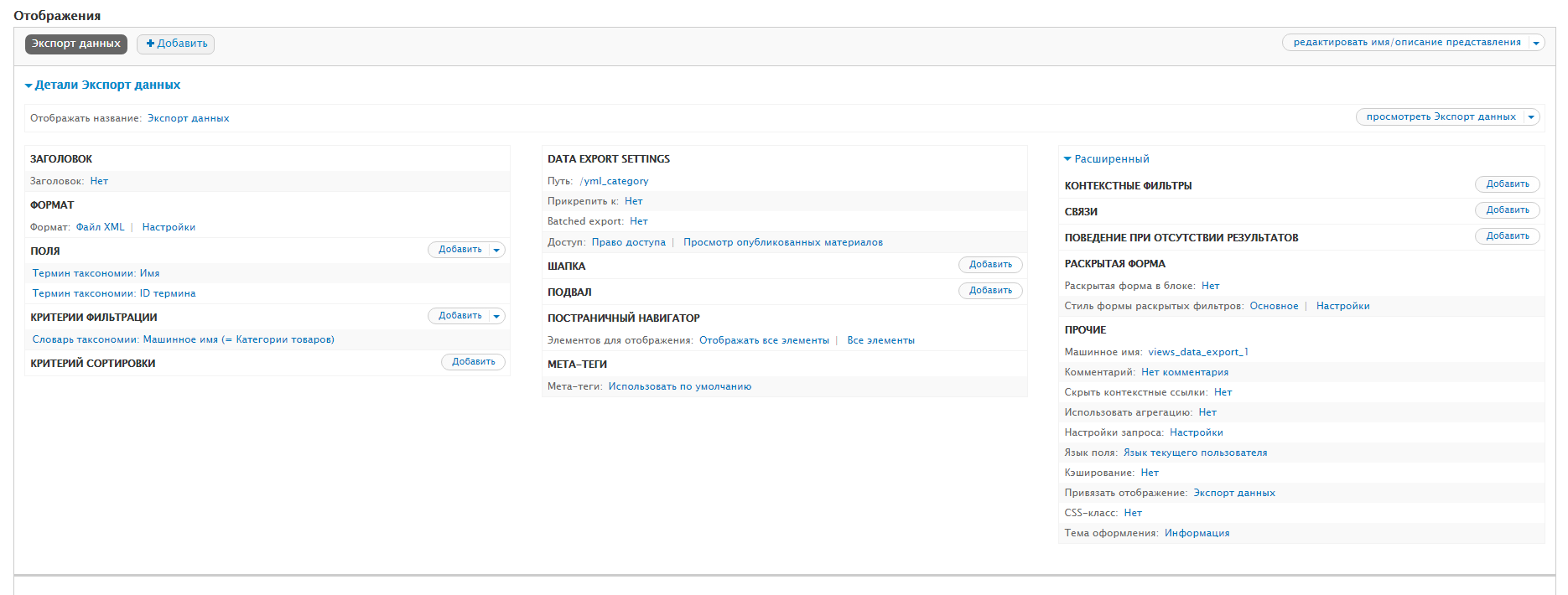Expand dropdown arrow next to редактировать имя/описание
1568x595 pixels.
(x=1536, y=43)
